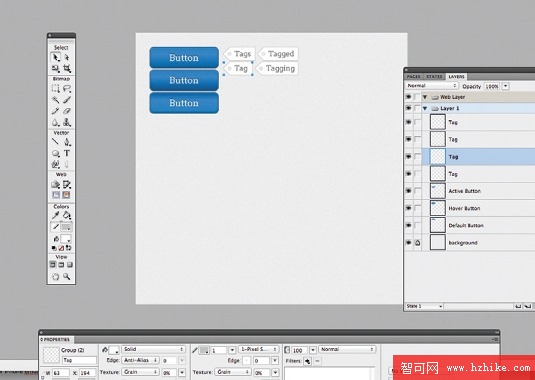Image resolution: width=535 pixels, height=380 pixels.
Task: Open Layers panel opacity slider arrow
Action: point(506,86)
